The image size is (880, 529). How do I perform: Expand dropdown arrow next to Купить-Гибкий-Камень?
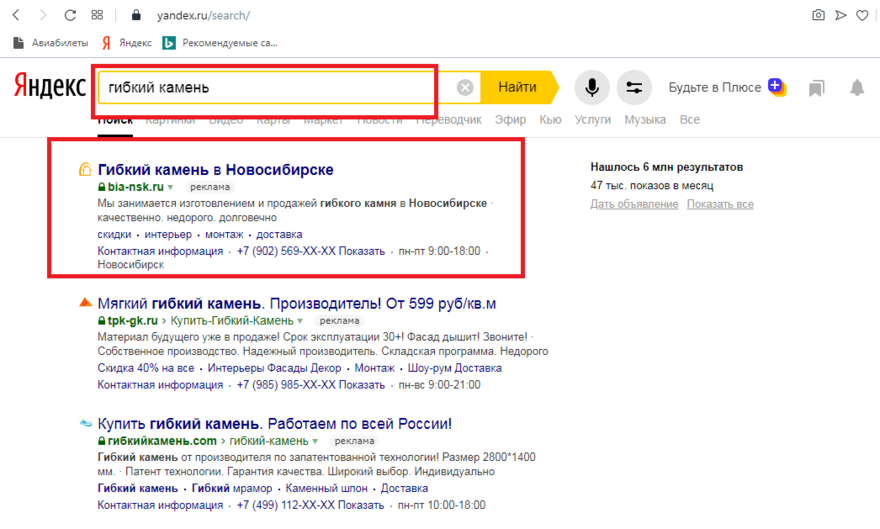pos(300,321)
